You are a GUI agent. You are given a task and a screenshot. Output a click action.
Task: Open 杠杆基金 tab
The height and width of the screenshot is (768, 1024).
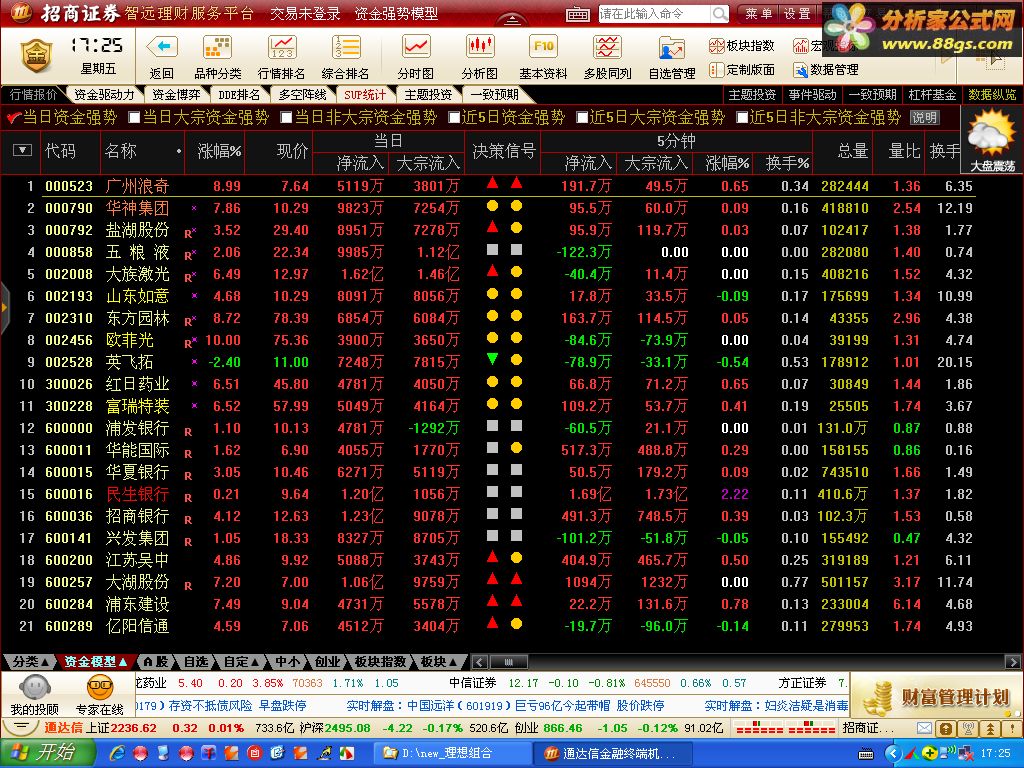pos(932,95)
